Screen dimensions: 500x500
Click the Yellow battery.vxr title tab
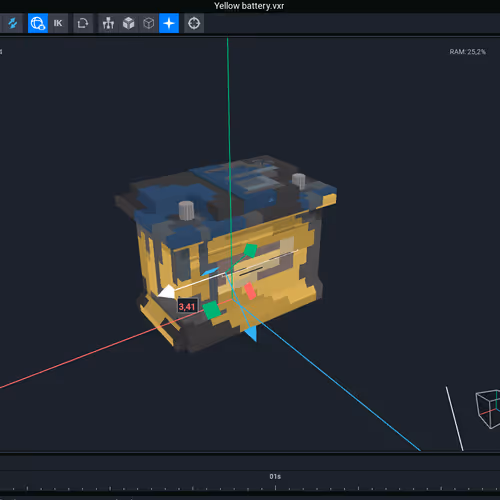click(x=249, y=6)
